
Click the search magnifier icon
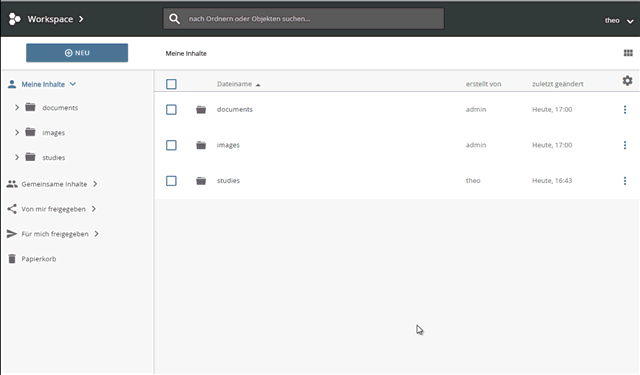click(174, 19)
